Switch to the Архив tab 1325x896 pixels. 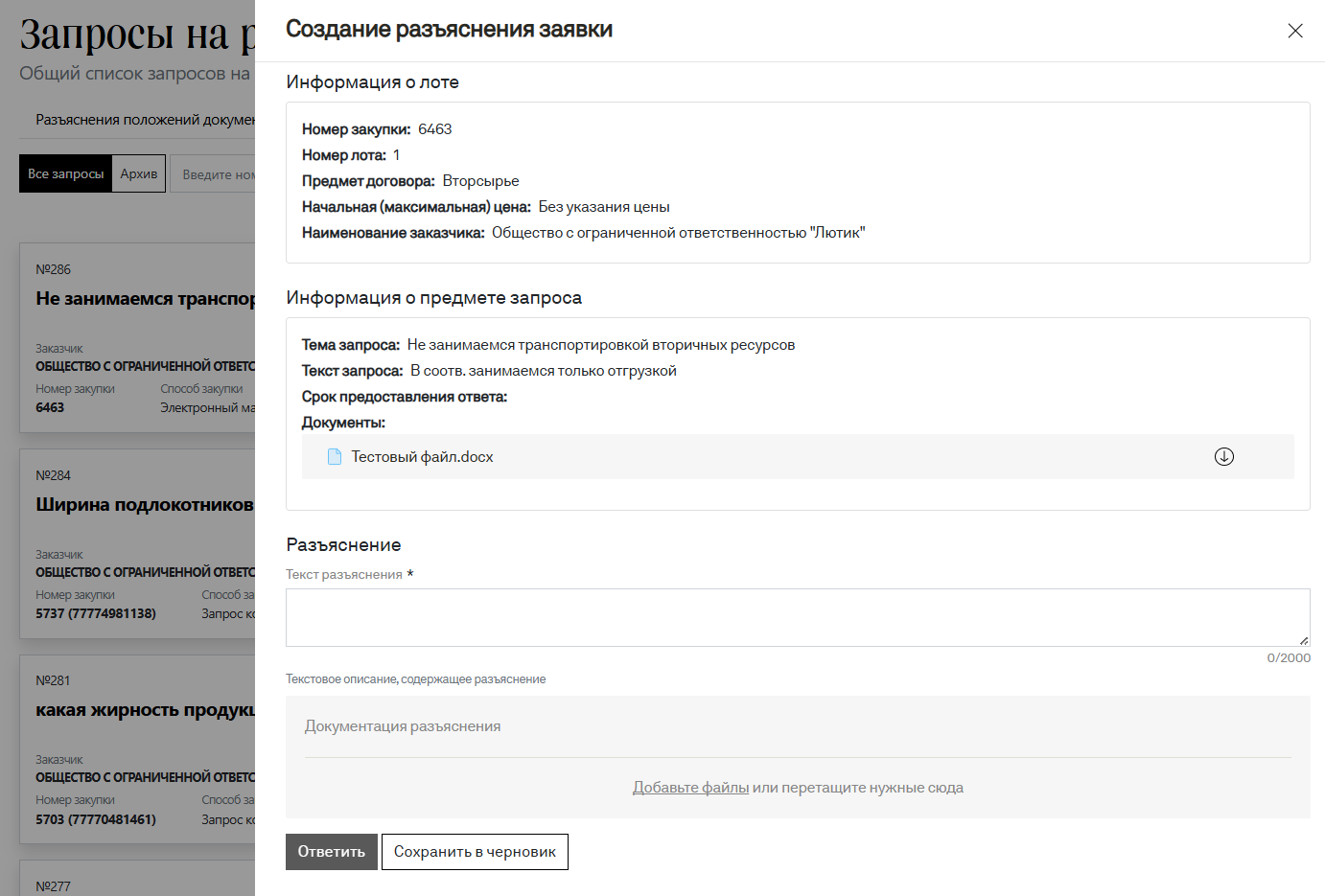(139, 173)
